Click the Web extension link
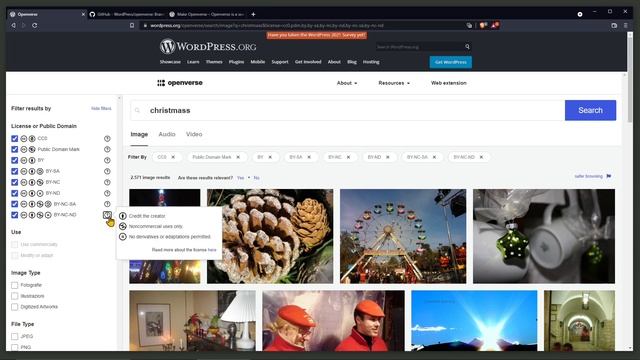Viewport: 640px width, 360px height. point(449,83)
